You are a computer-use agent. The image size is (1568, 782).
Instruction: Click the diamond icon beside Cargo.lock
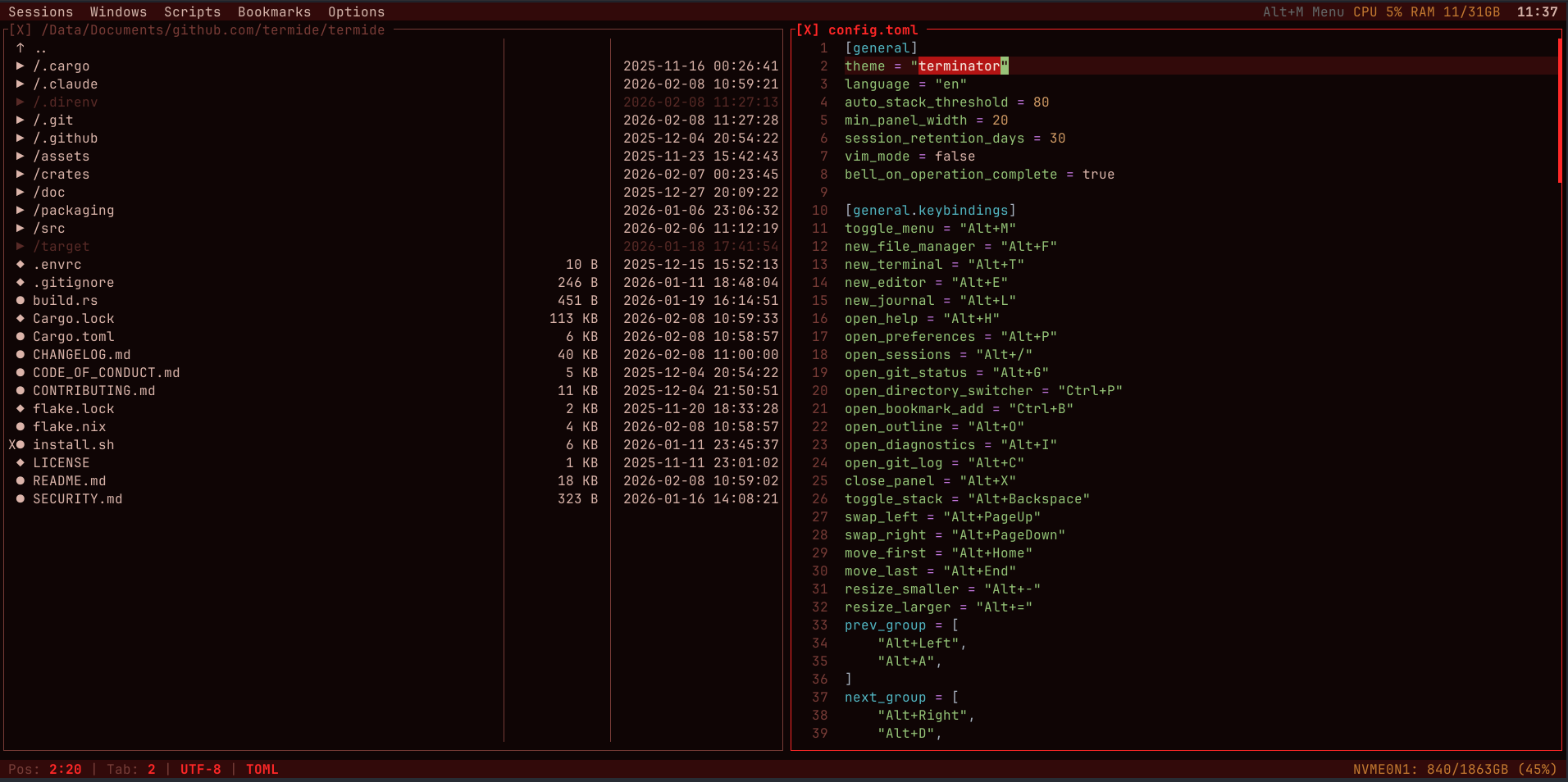(x=21, y=319)
